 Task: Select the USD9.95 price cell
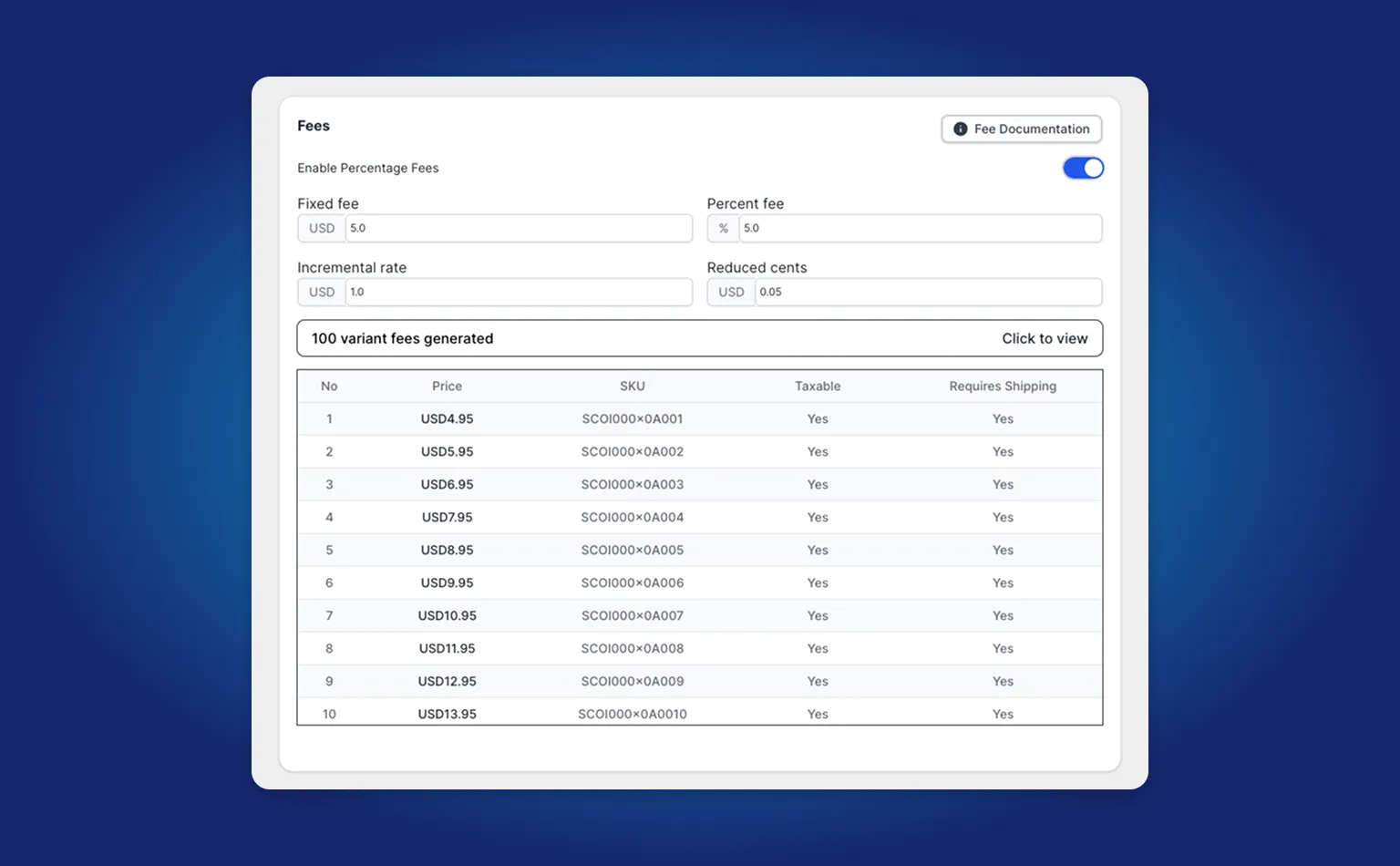[x=447, y=583]
